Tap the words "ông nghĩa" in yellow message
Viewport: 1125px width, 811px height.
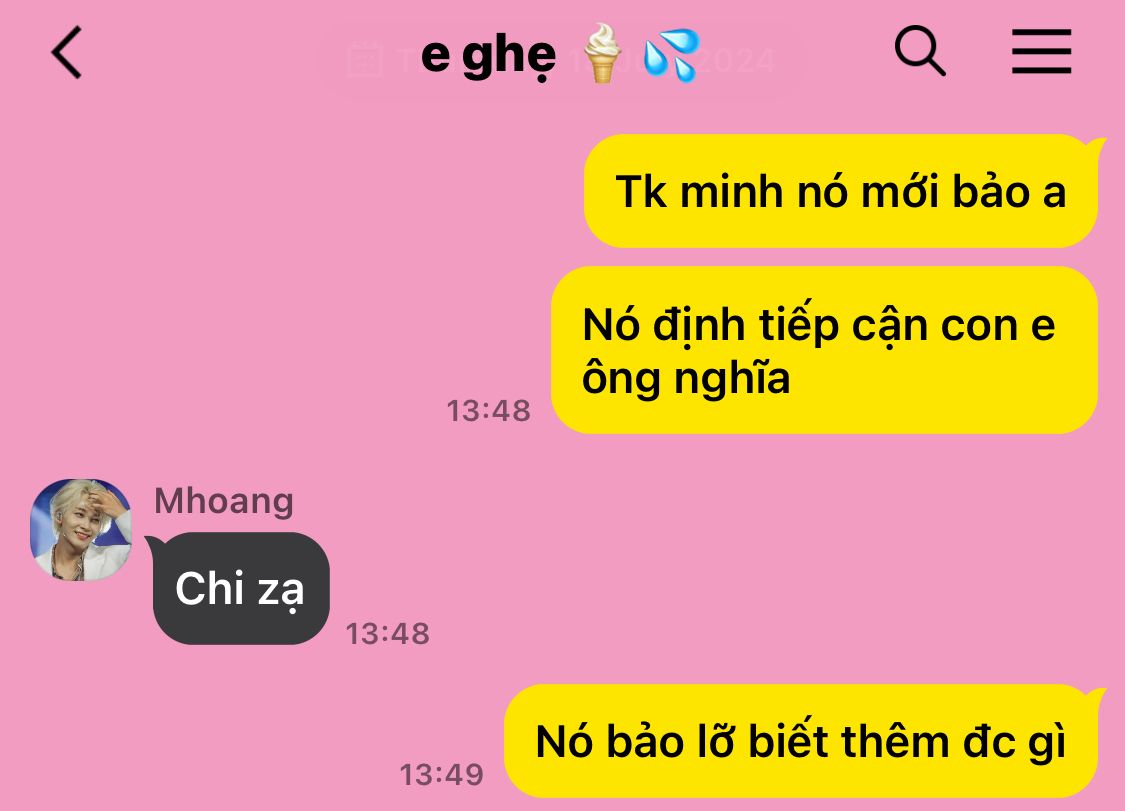[686, 379]
